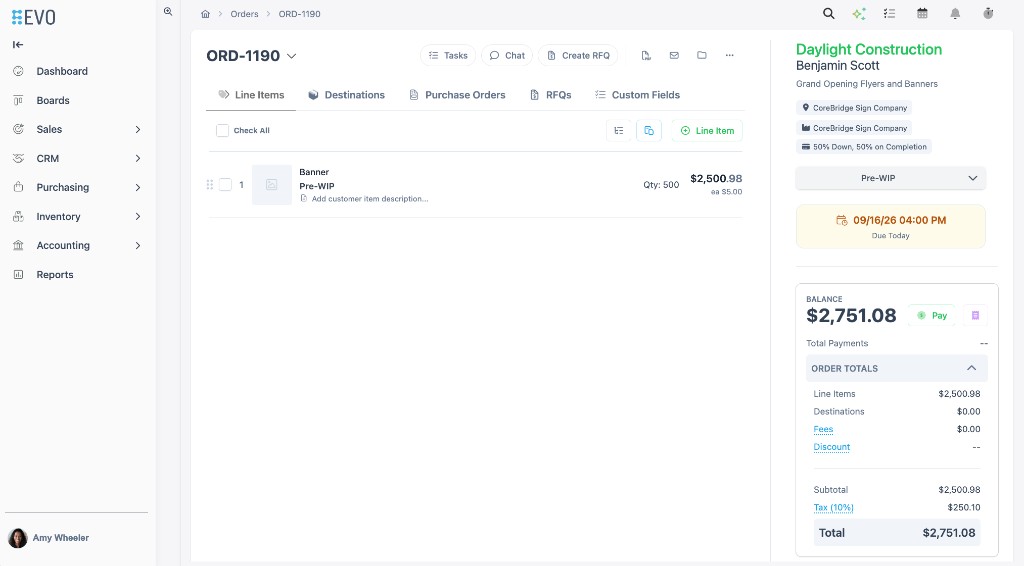Click Qty: 500 on Banner row
The width and height of the screenshot is (1024, 566).
(661, 185)
